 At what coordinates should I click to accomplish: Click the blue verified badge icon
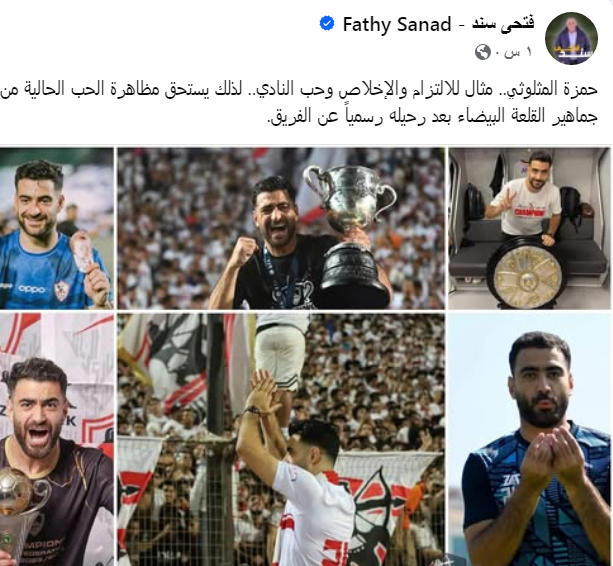point(327,24)
